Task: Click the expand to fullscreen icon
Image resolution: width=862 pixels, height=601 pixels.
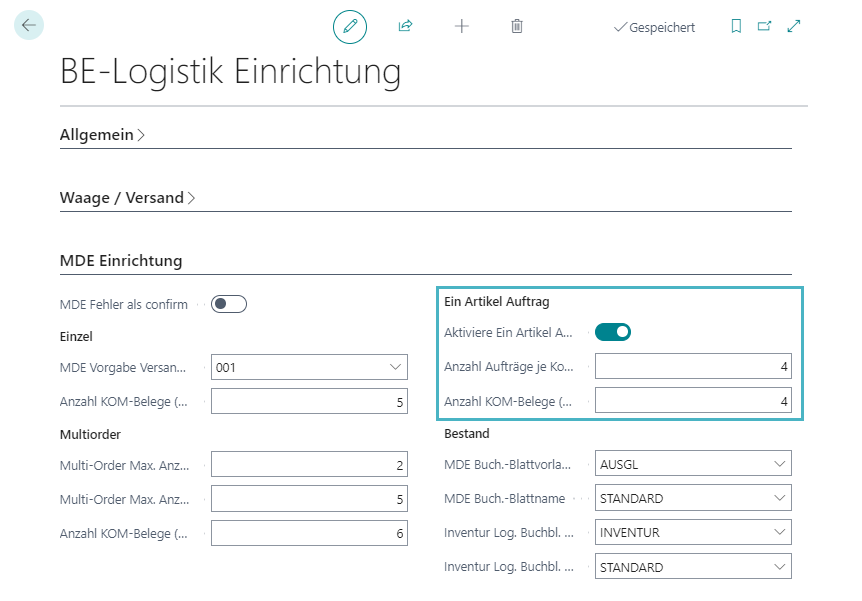Action: coord(794,26)
